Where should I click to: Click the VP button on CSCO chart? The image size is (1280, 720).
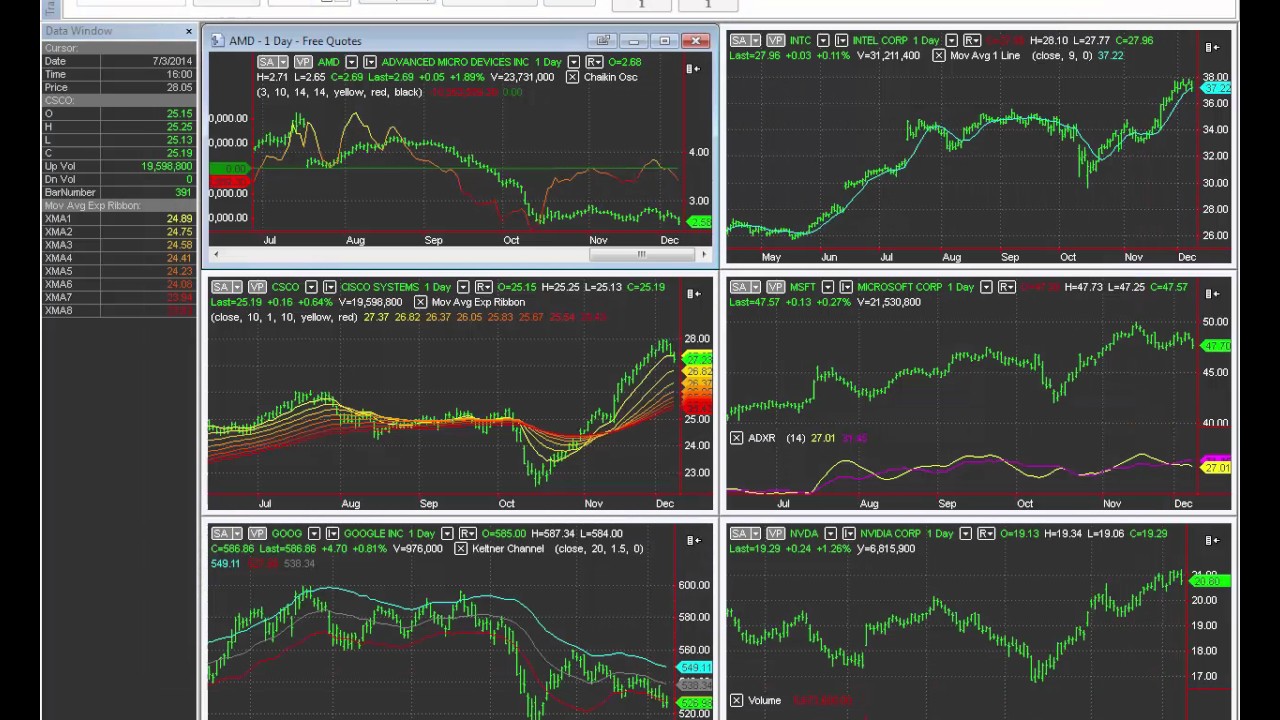pos(257,287)
